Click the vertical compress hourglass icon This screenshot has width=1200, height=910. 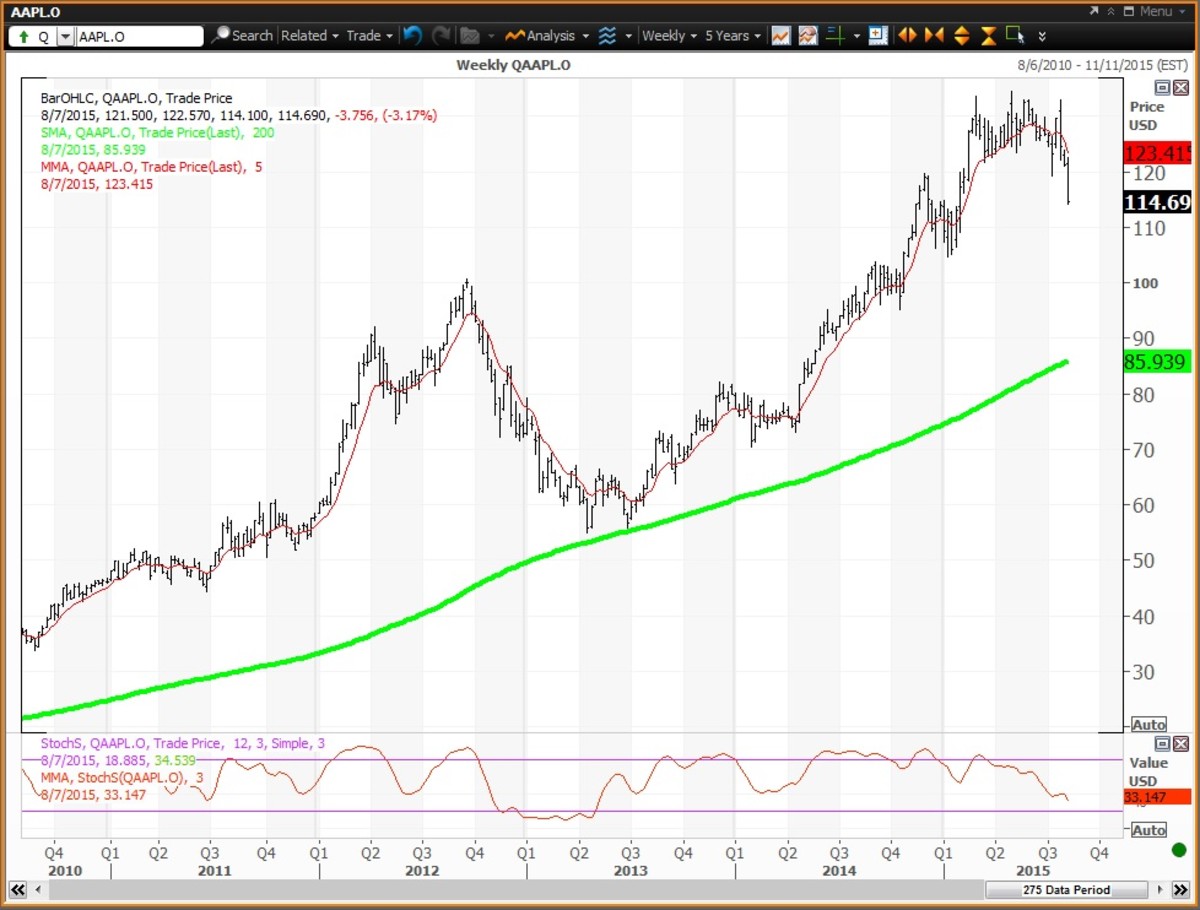pyautogui.click(x=988, y=36)
